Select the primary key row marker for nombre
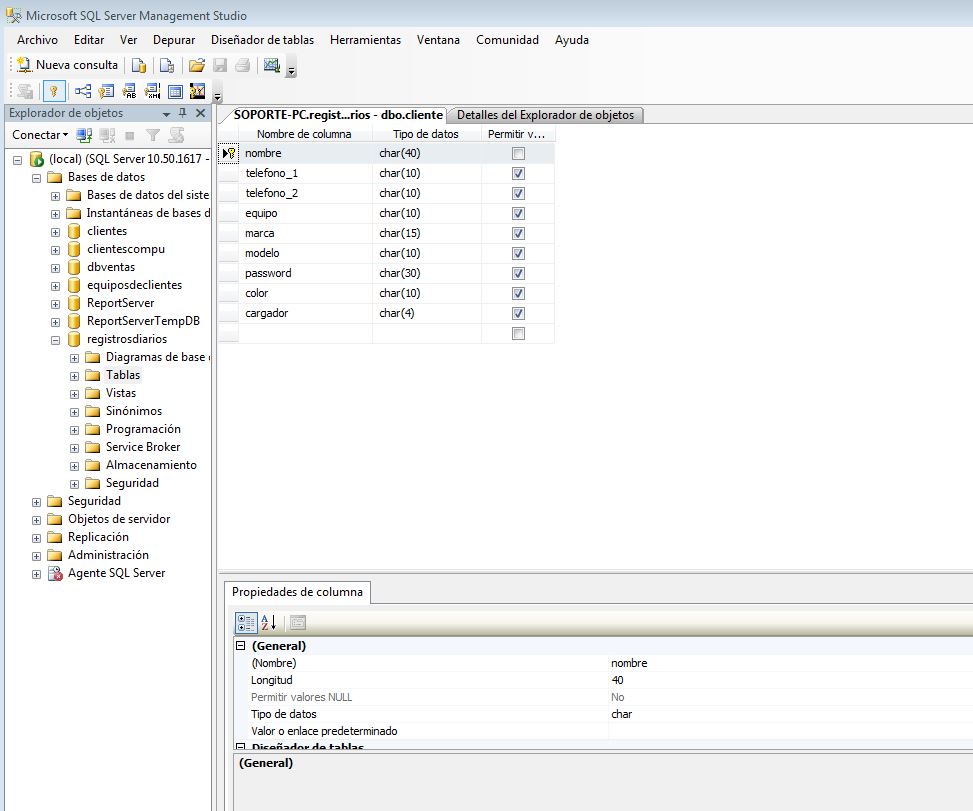Image resolution: width=973 pixels, height=811 pixels. click(x=228, y=153)
